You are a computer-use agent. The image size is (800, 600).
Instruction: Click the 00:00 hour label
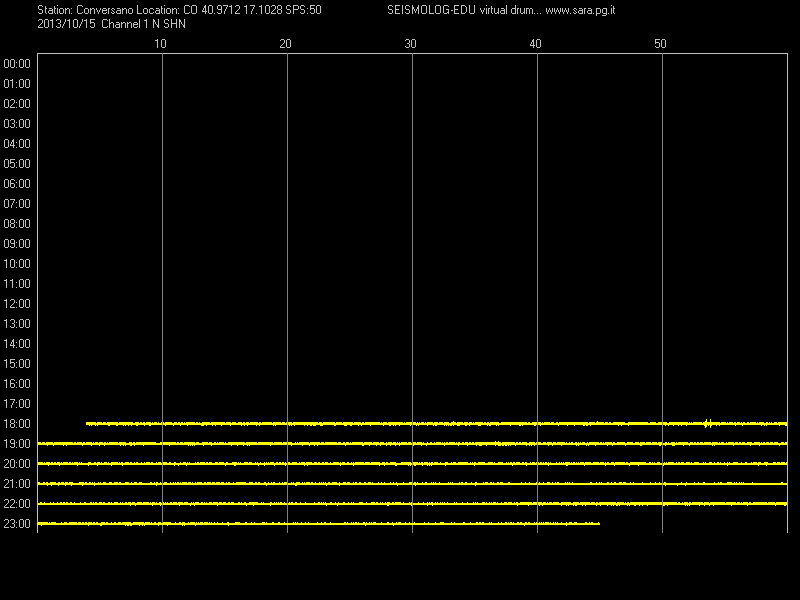pos(17,64)
